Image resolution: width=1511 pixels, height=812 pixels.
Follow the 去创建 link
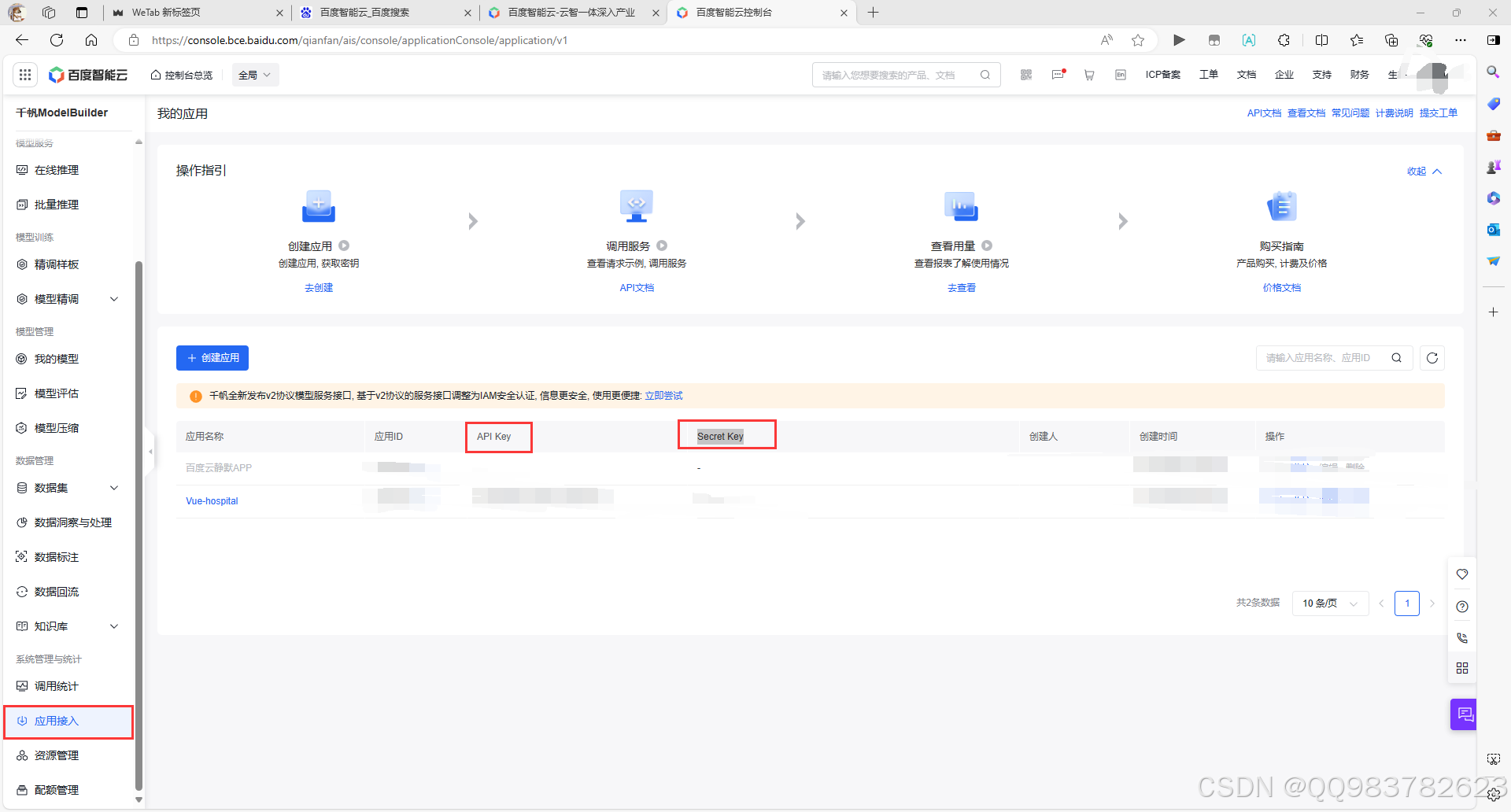click(319, 288)
